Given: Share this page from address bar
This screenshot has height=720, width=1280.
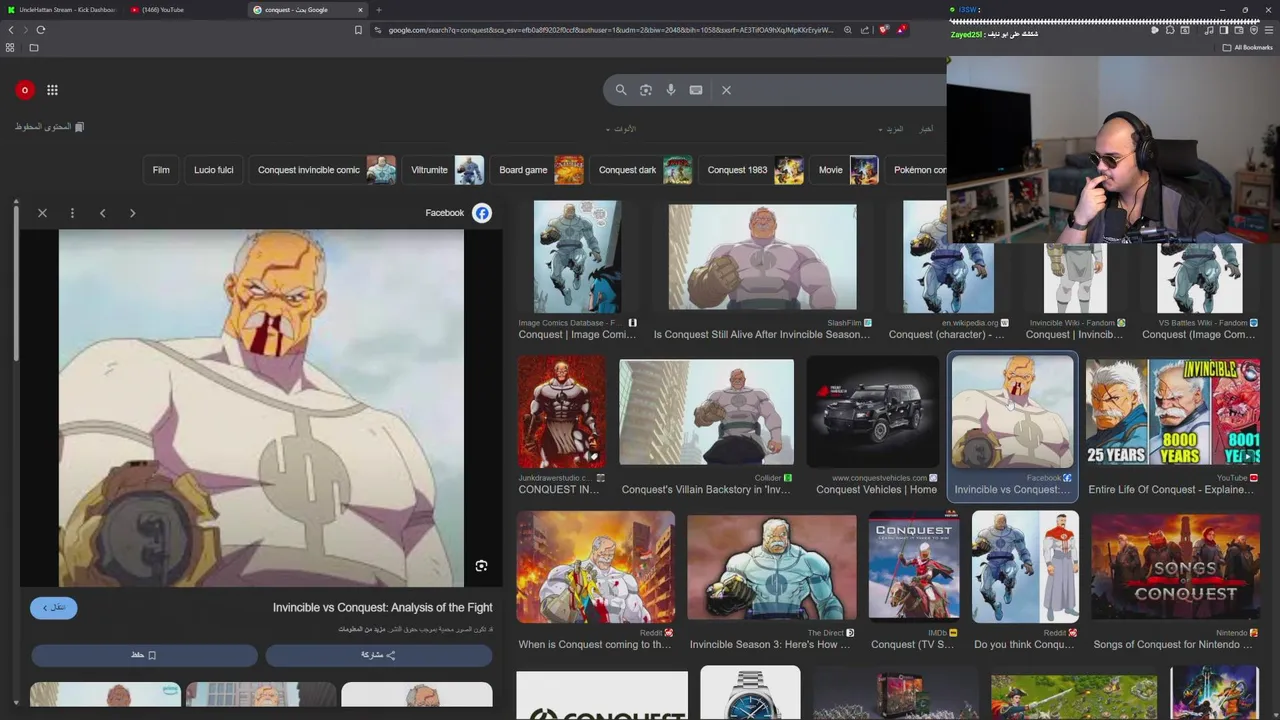Looking at the screenshot, I should coord(865,30).
